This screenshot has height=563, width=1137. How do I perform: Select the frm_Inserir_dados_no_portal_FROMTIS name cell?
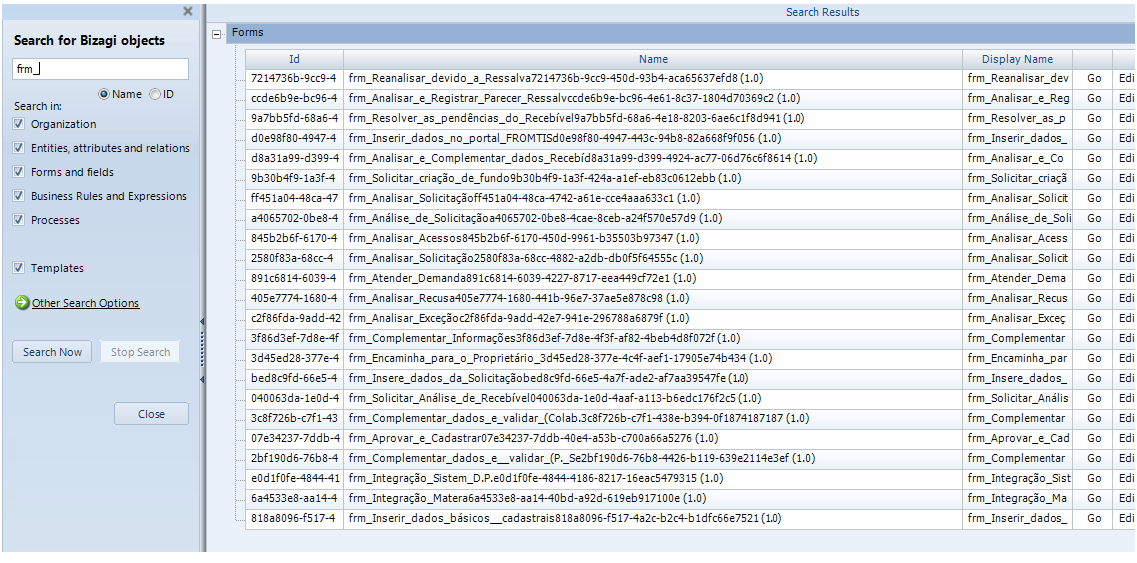tap(653, 138)
